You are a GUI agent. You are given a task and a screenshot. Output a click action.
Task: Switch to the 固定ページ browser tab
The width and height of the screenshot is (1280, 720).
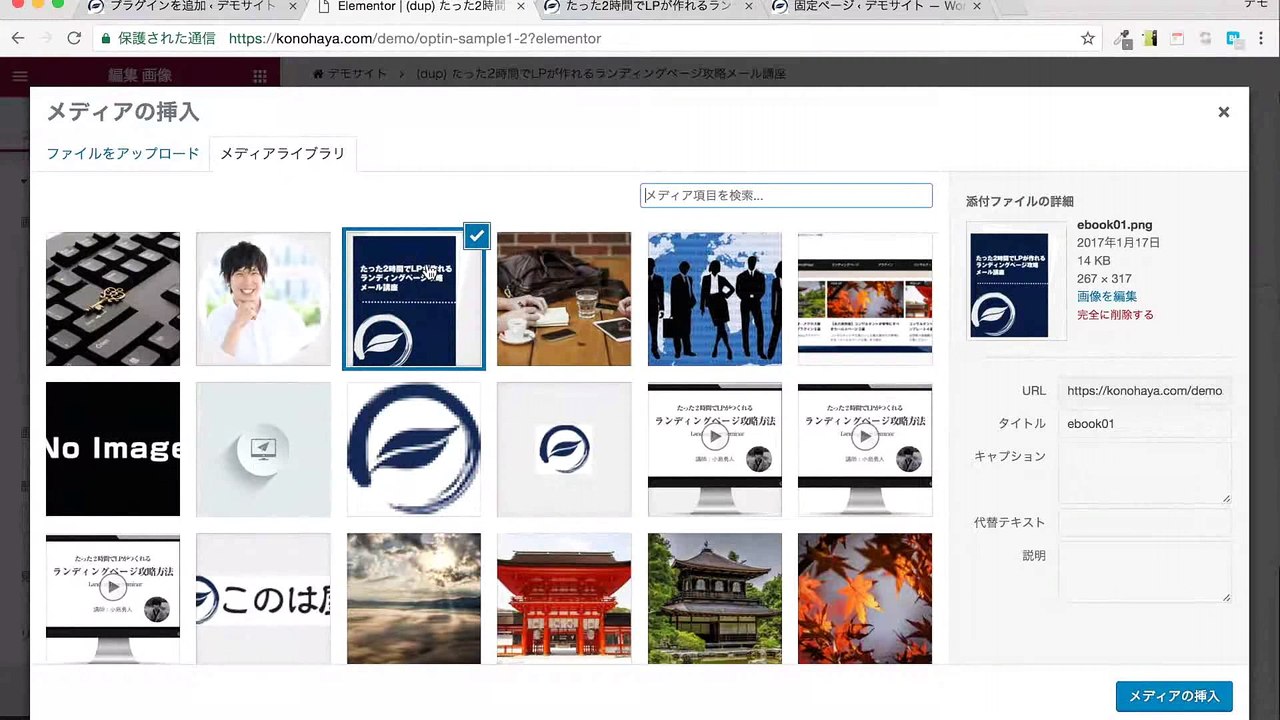click(x=880, y=8)
